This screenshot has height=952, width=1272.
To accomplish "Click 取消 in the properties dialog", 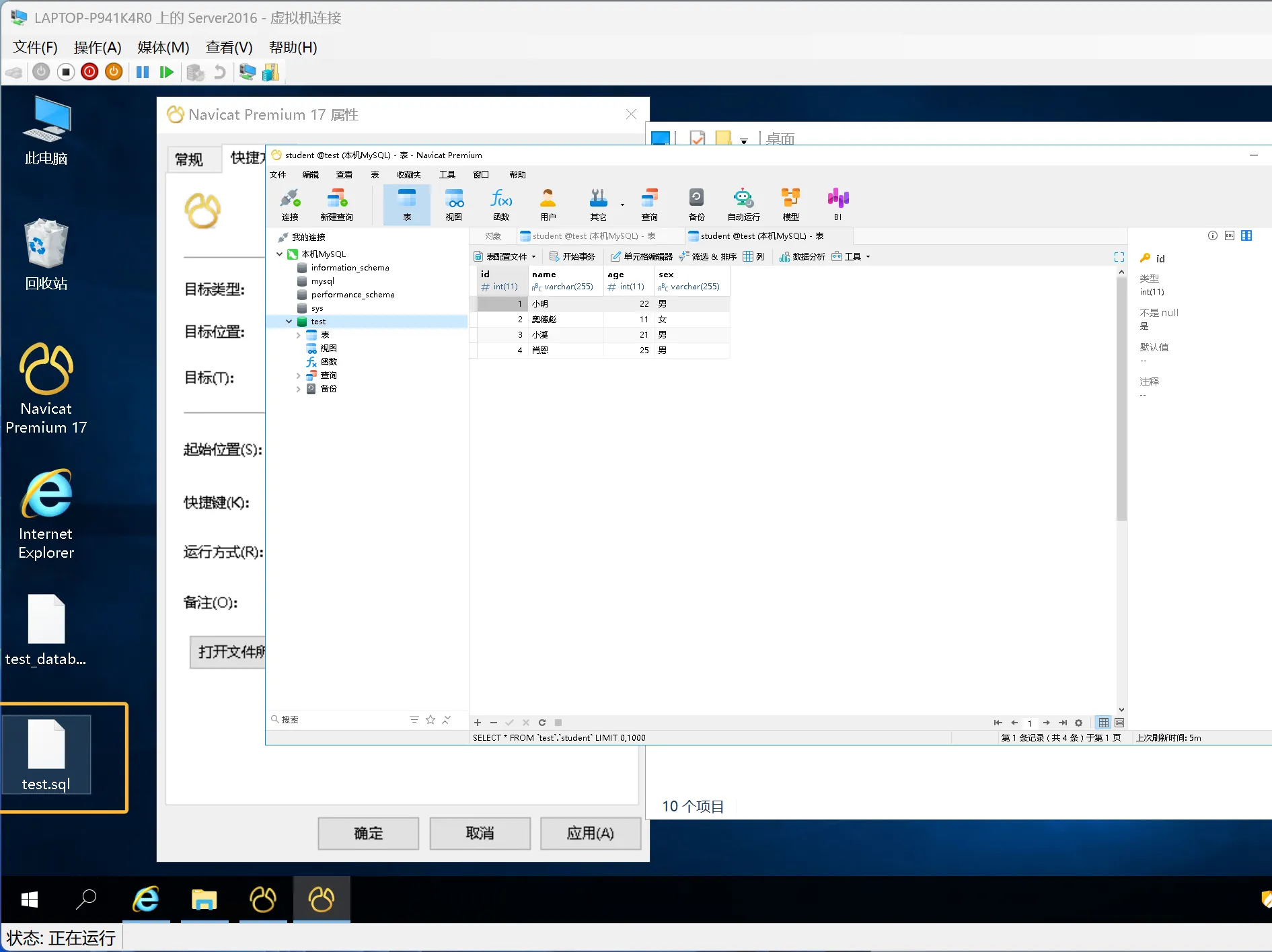I will click(x=480, y=833).
